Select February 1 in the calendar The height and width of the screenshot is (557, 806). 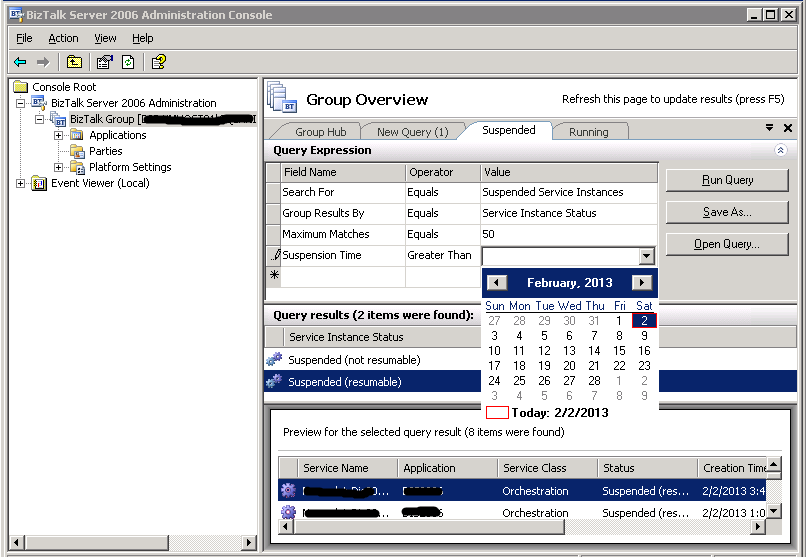tap(619, 321)
